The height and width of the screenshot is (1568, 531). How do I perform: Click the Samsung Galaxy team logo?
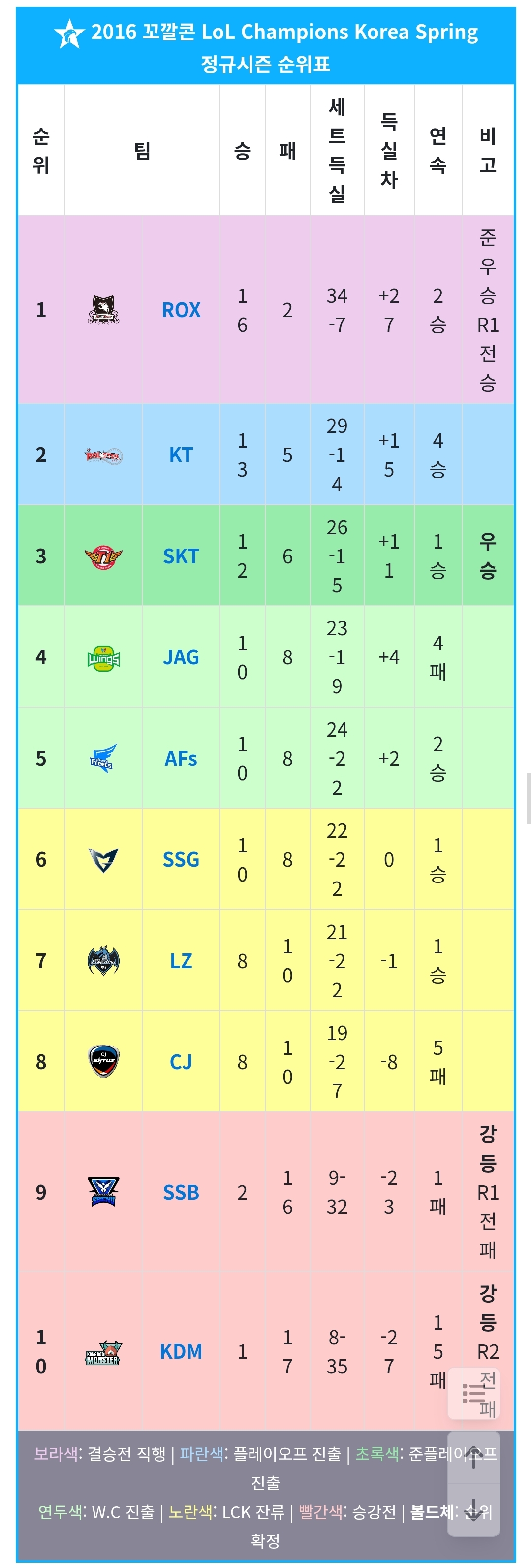tap(103, 859)
